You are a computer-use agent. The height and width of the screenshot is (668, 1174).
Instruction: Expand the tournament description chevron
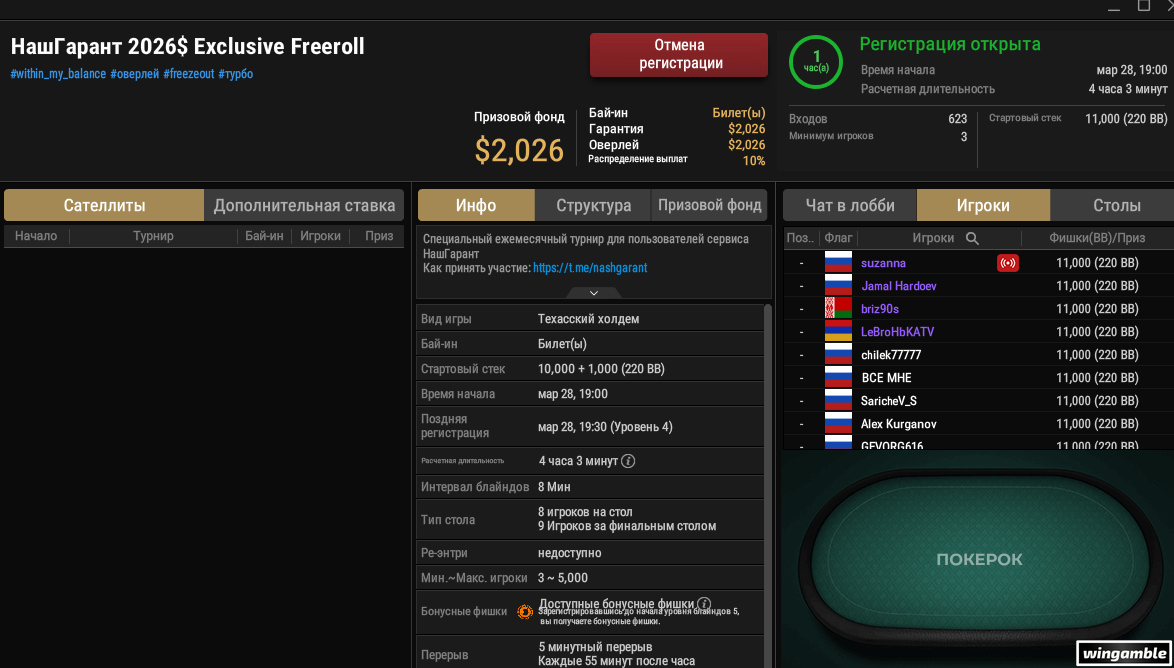click(x=593, y=293)
